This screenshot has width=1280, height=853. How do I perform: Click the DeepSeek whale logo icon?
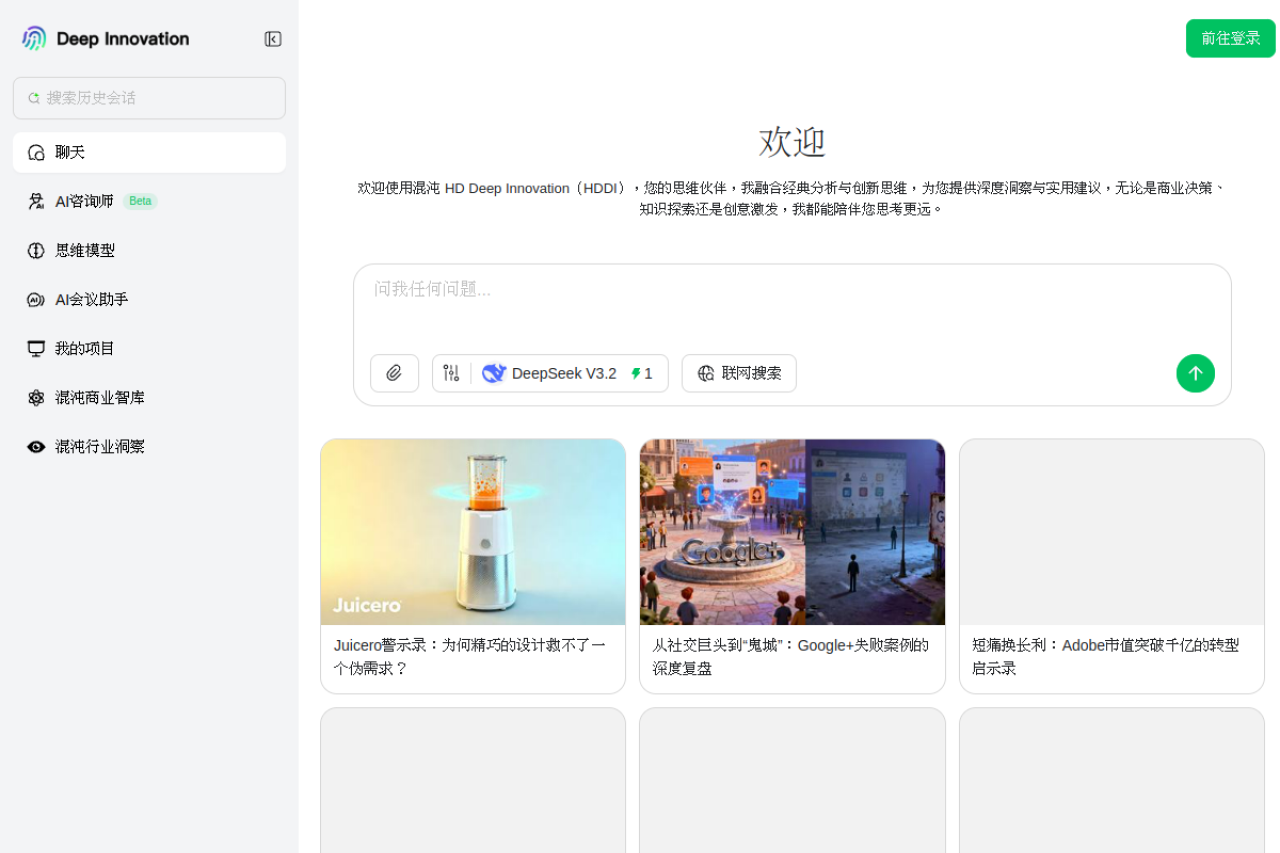click(x=494, y=373)
